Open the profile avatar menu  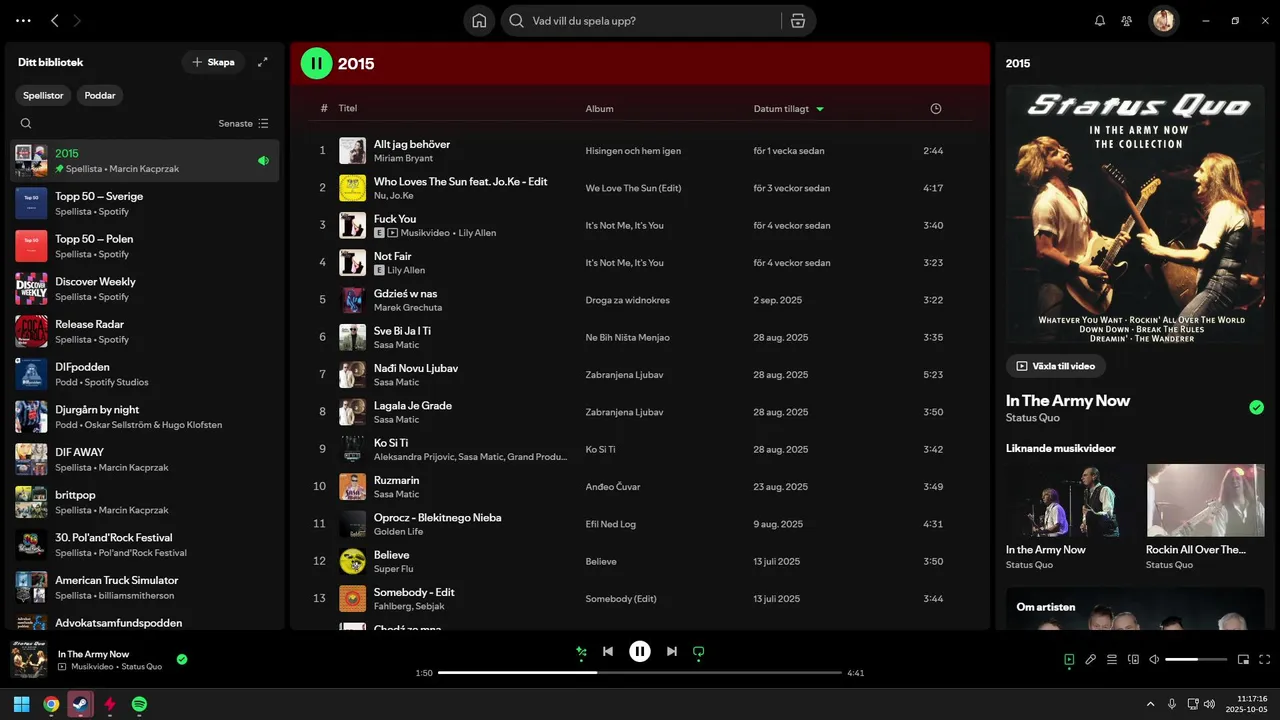[1164, 20]
